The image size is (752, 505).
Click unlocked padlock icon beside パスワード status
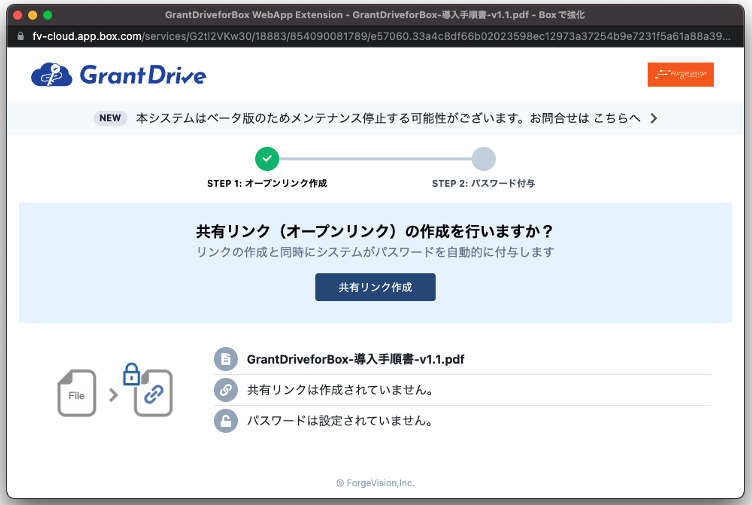point(226,421)
